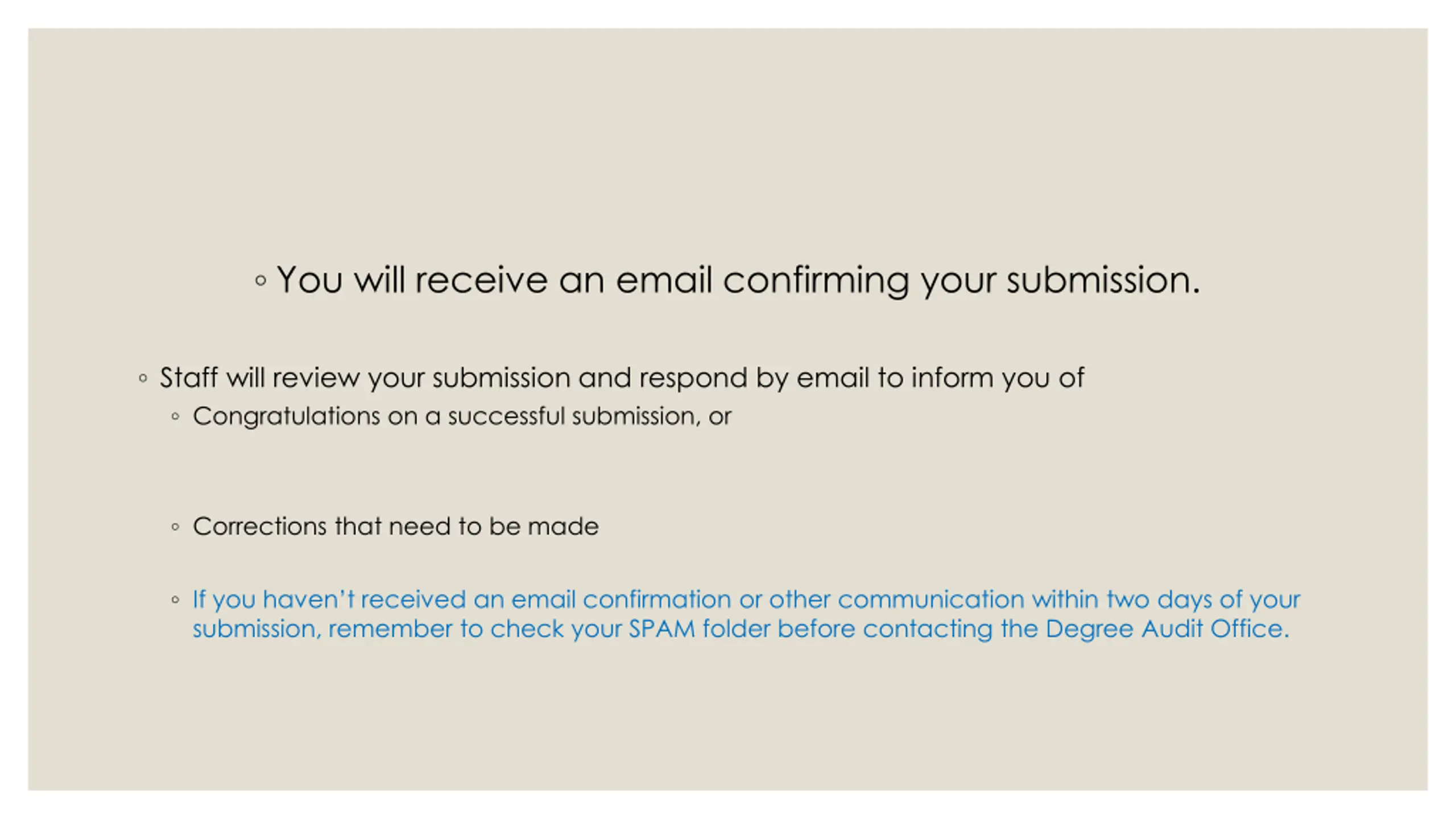Viewport: 1456px width, 819px height.
Task: Click the bullet before the blue "If you haven't"
Action: pyautogui.click(x=176, y=599)
